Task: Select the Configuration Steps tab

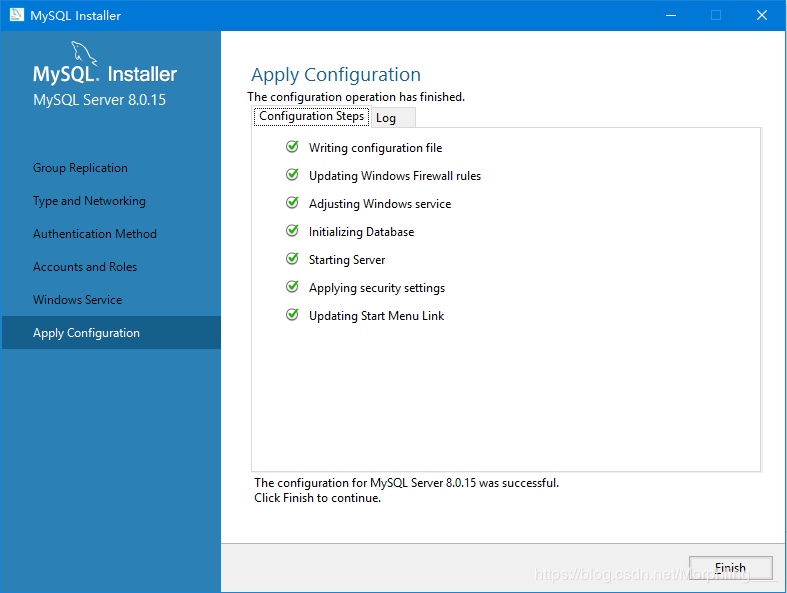Action: click(x=311, y=117)
